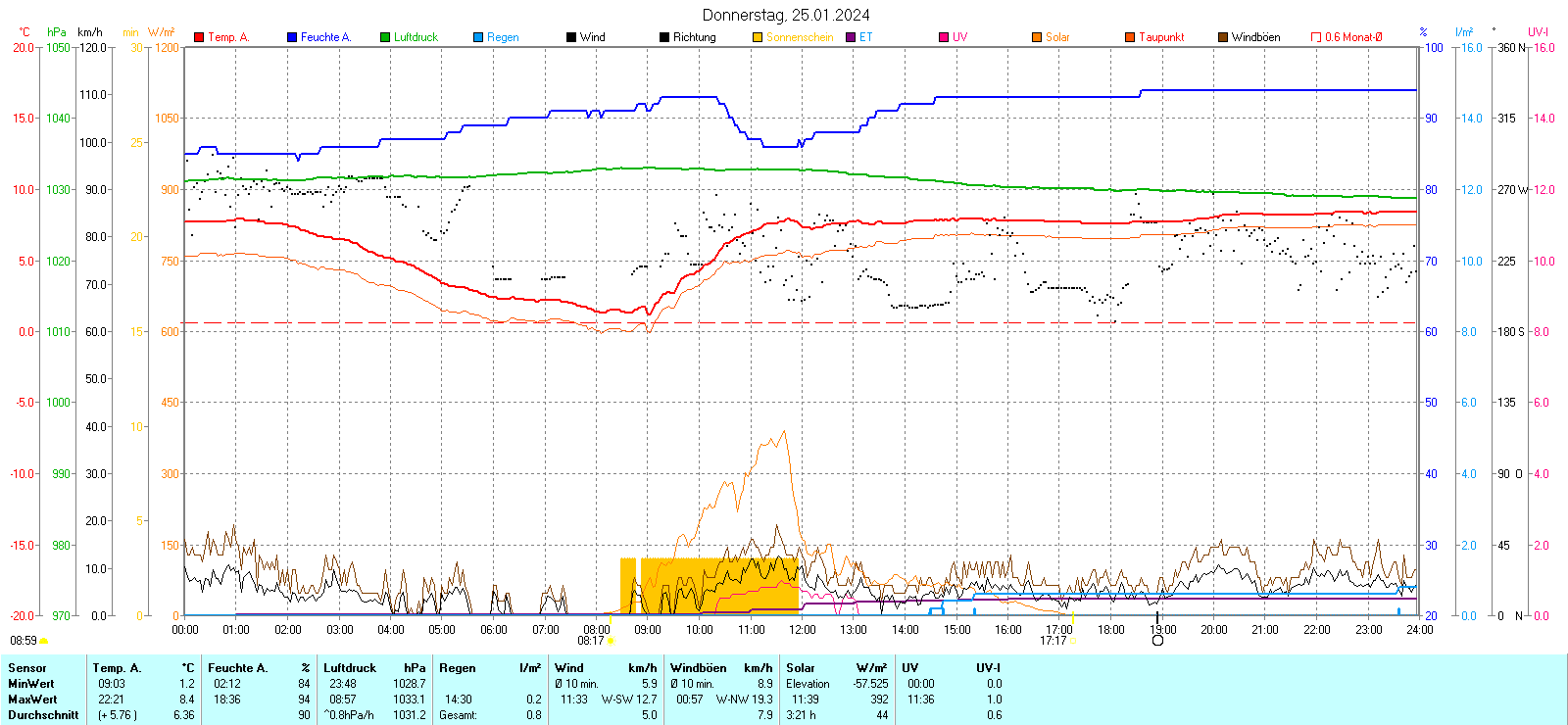Click the sunrise sun icon at 08:17
Screen dimensions: 1568x725
[611, 642]
